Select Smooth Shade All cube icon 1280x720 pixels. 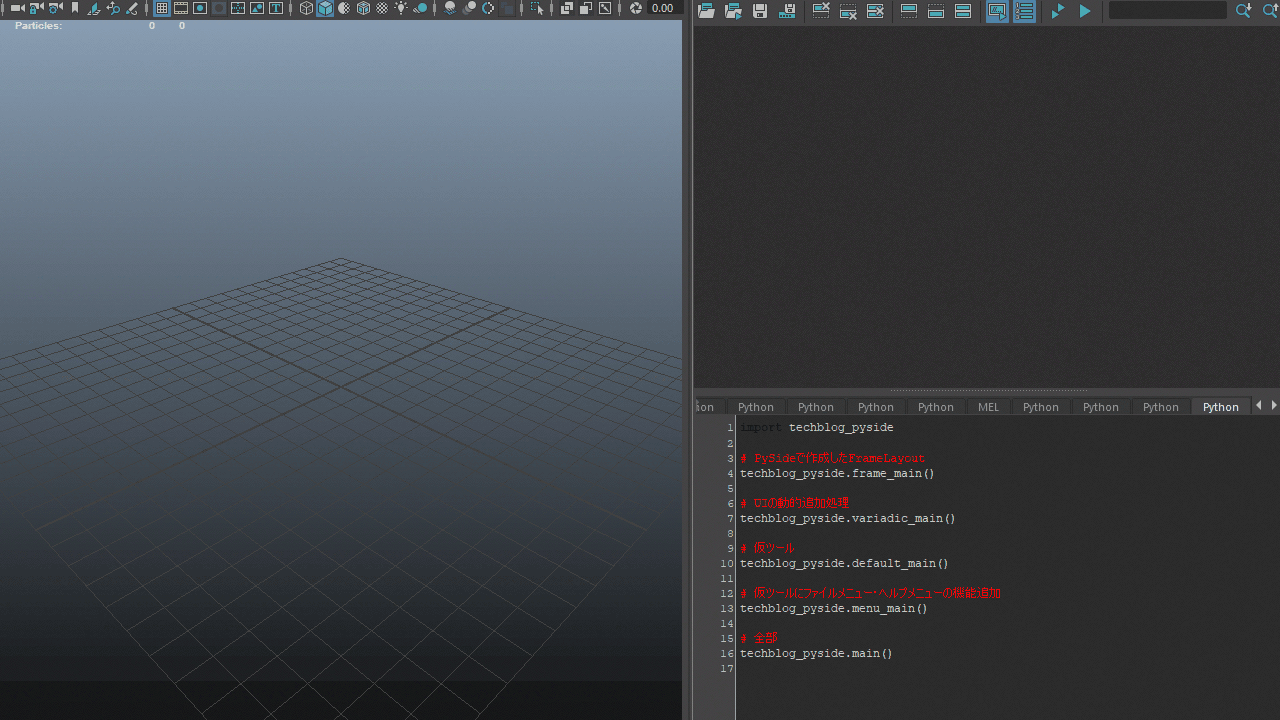pyautogui.click(x=325, y=8)
